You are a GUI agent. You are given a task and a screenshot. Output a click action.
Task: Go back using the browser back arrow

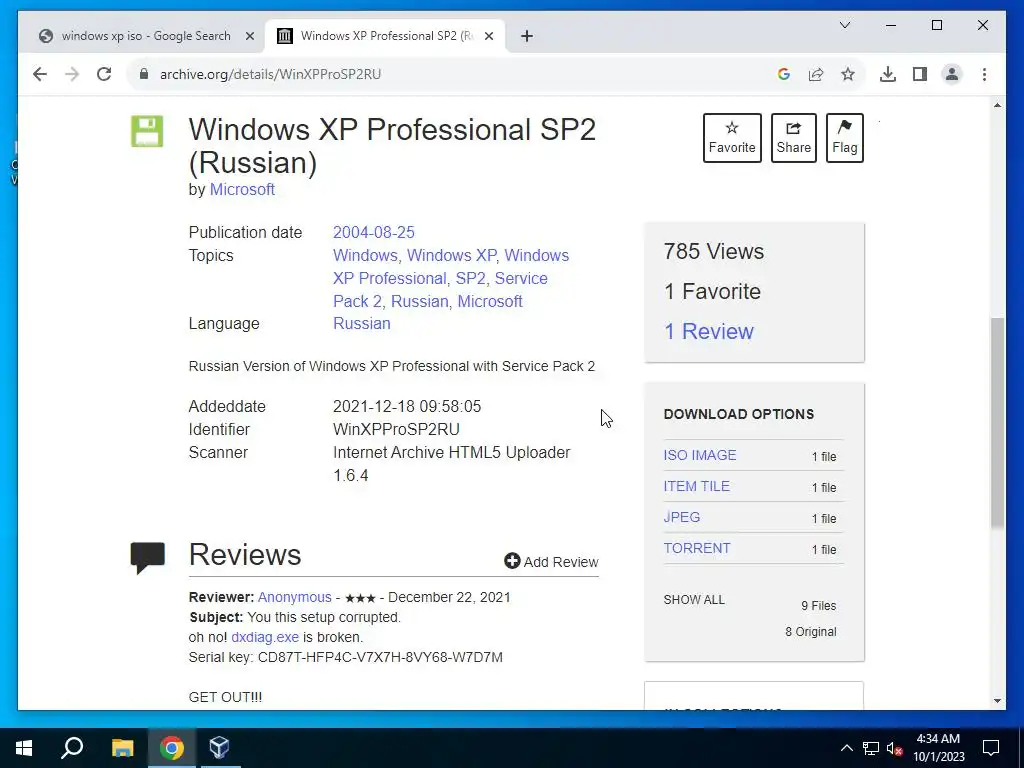pyautogui.click(x=40, y=74)
